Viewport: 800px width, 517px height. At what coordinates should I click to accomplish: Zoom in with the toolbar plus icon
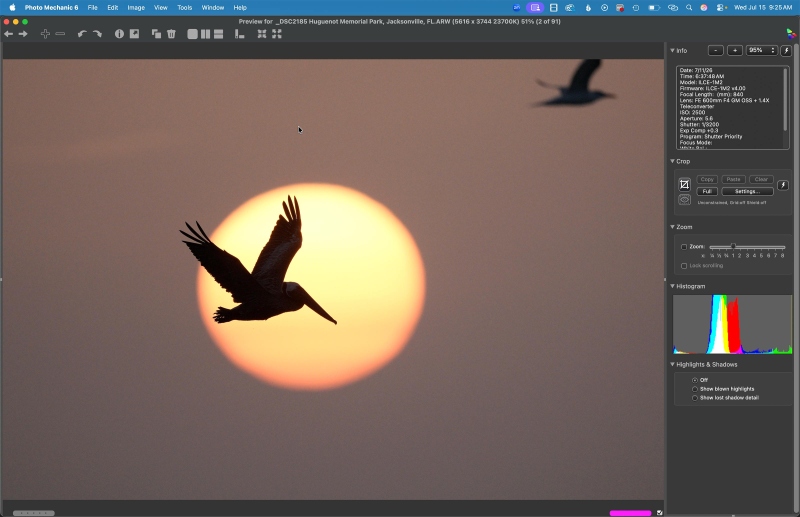pos(45,34)
